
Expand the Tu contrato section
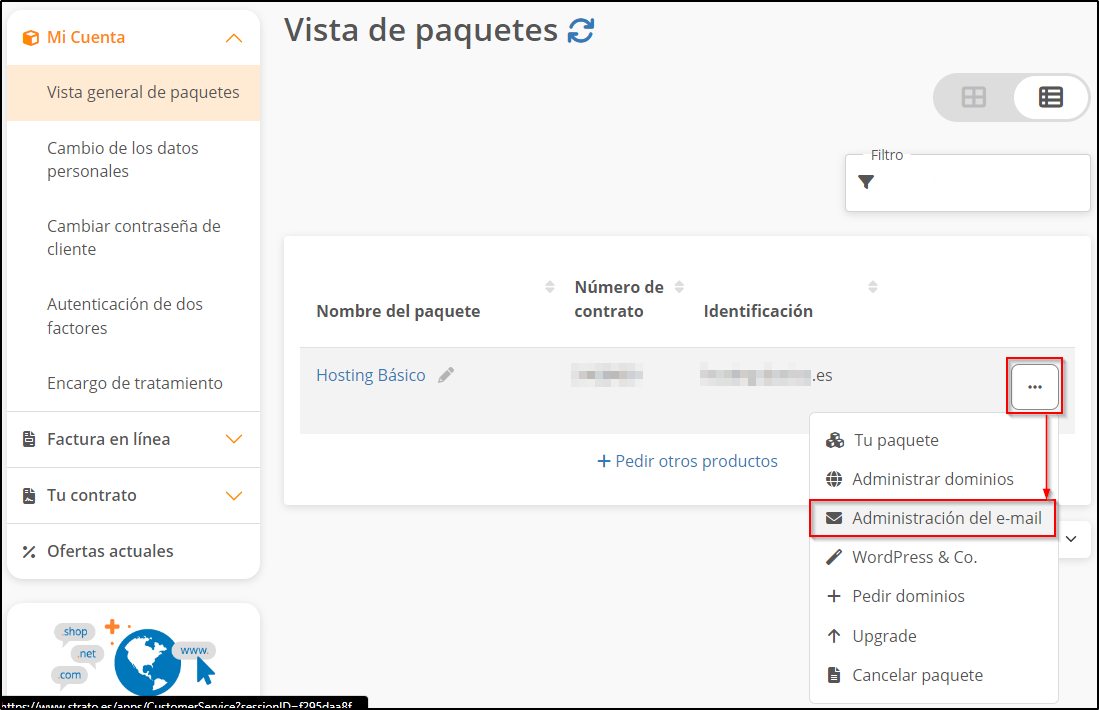(x=233, y=495)
